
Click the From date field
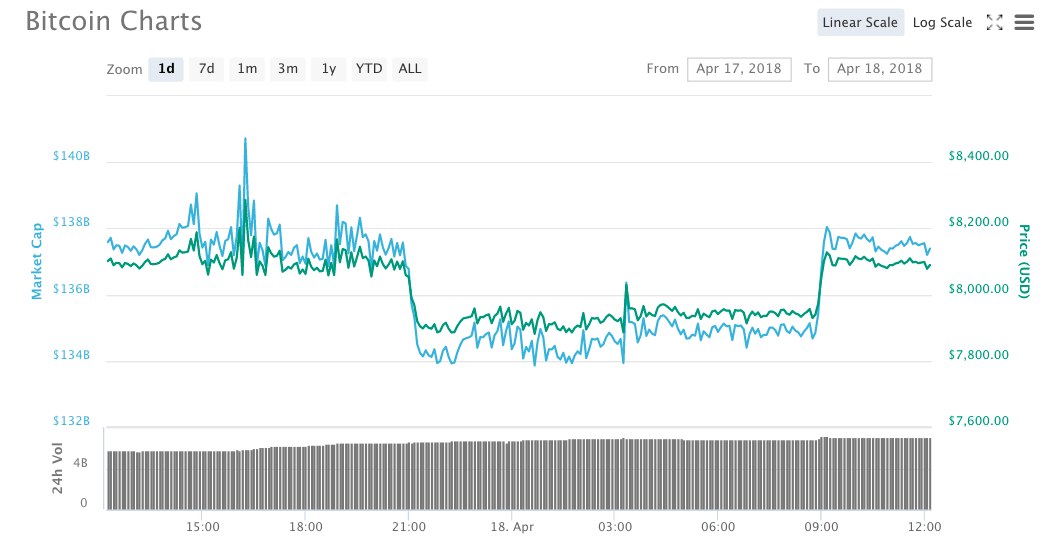pos(739,69)
